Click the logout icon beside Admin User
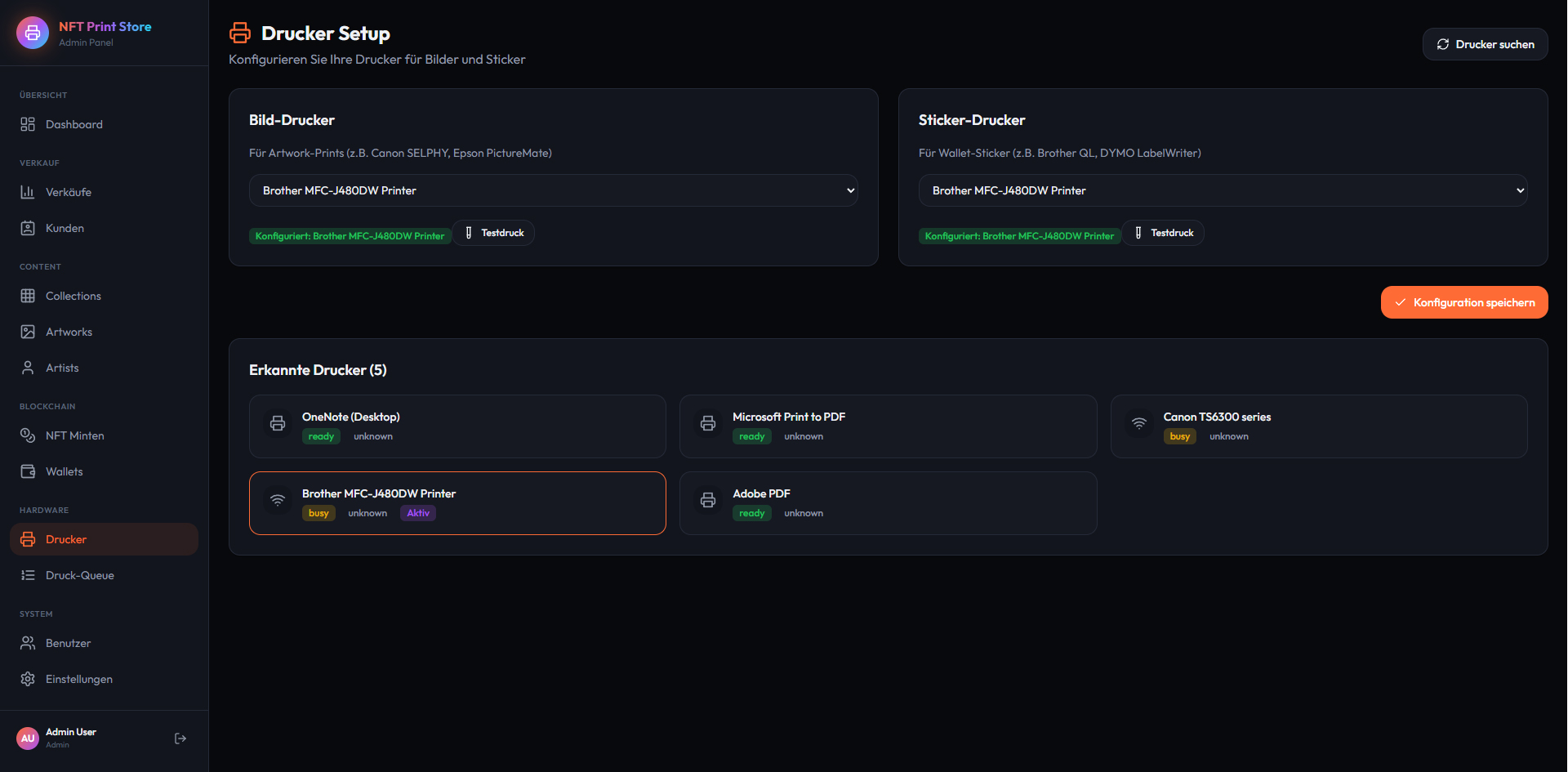 (180, 739)
